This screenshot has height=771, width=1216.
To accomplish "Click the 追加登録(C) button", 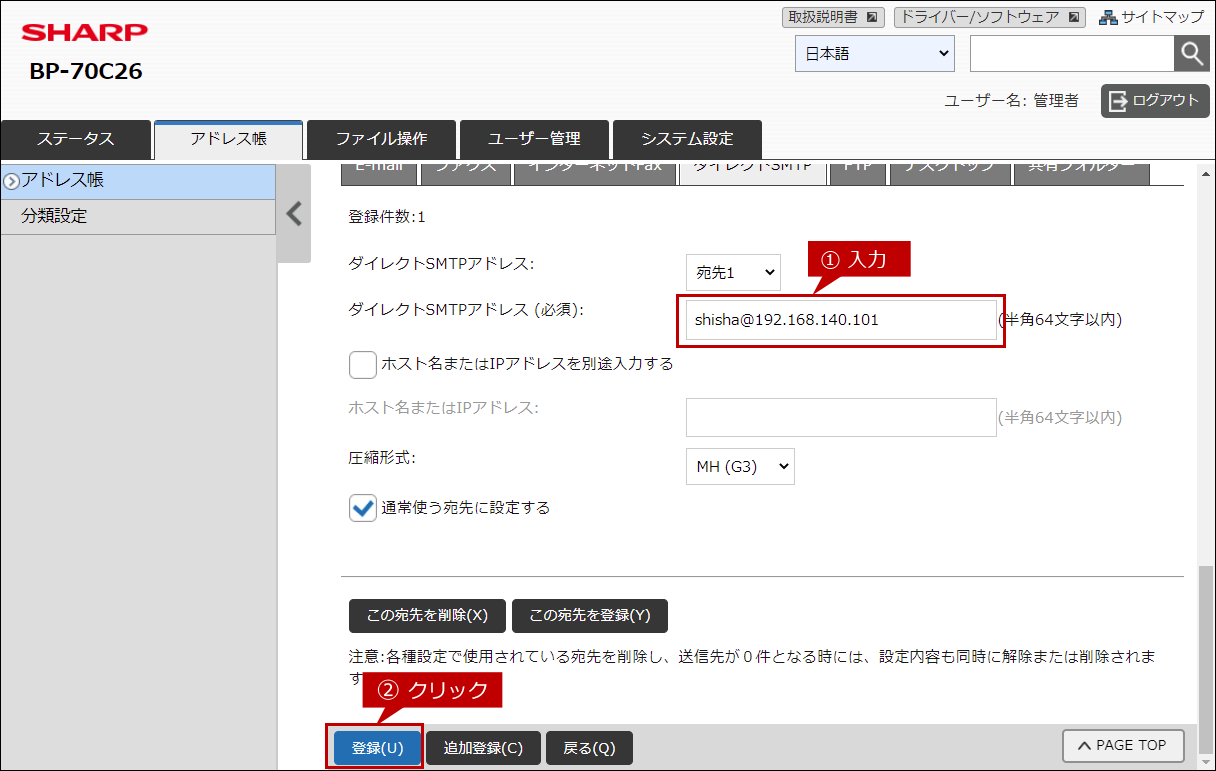I will 483,748.
